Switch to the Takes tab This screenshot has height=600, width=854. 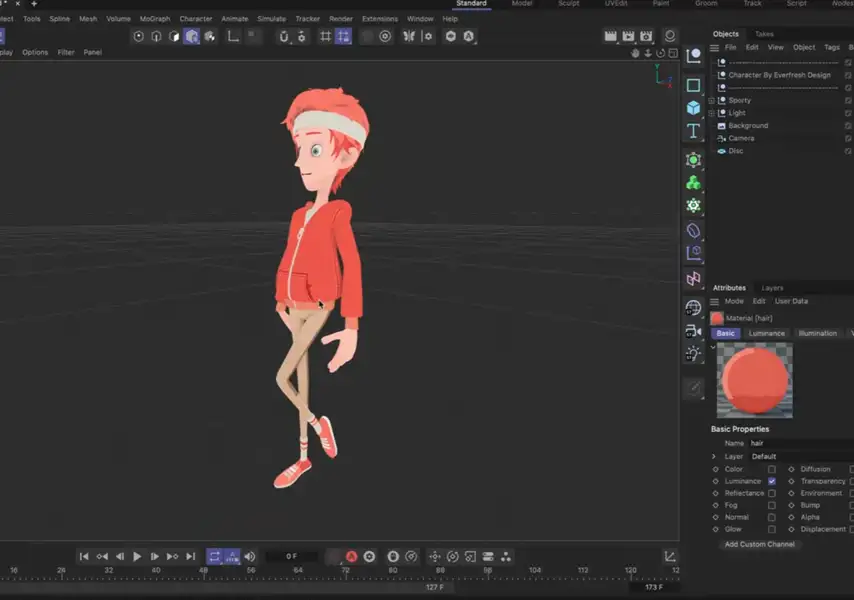point(764,34)
